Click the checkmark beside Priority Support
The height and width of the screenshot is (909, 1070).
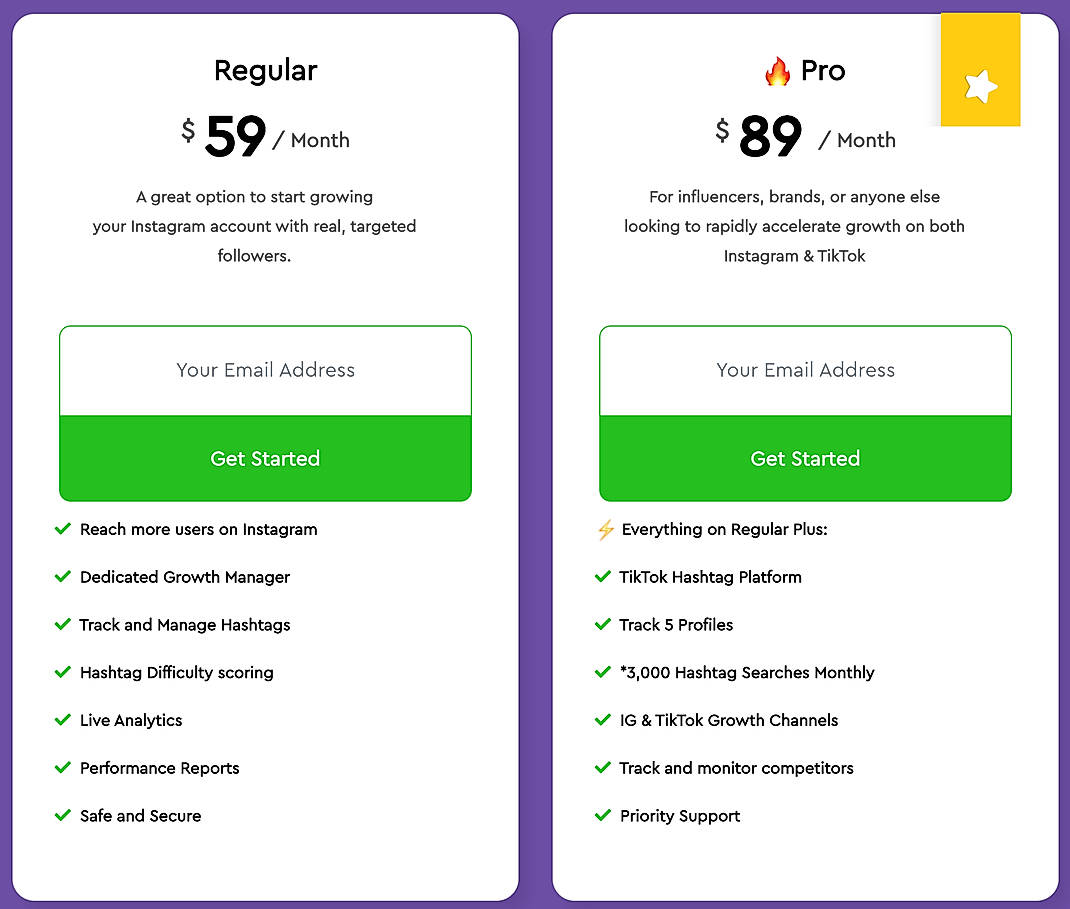[602, 816]
